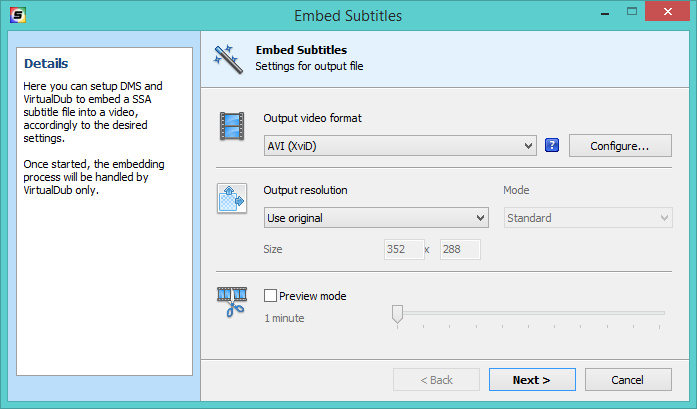Click the < Back button
697x409 pixels.
(436, 380)
